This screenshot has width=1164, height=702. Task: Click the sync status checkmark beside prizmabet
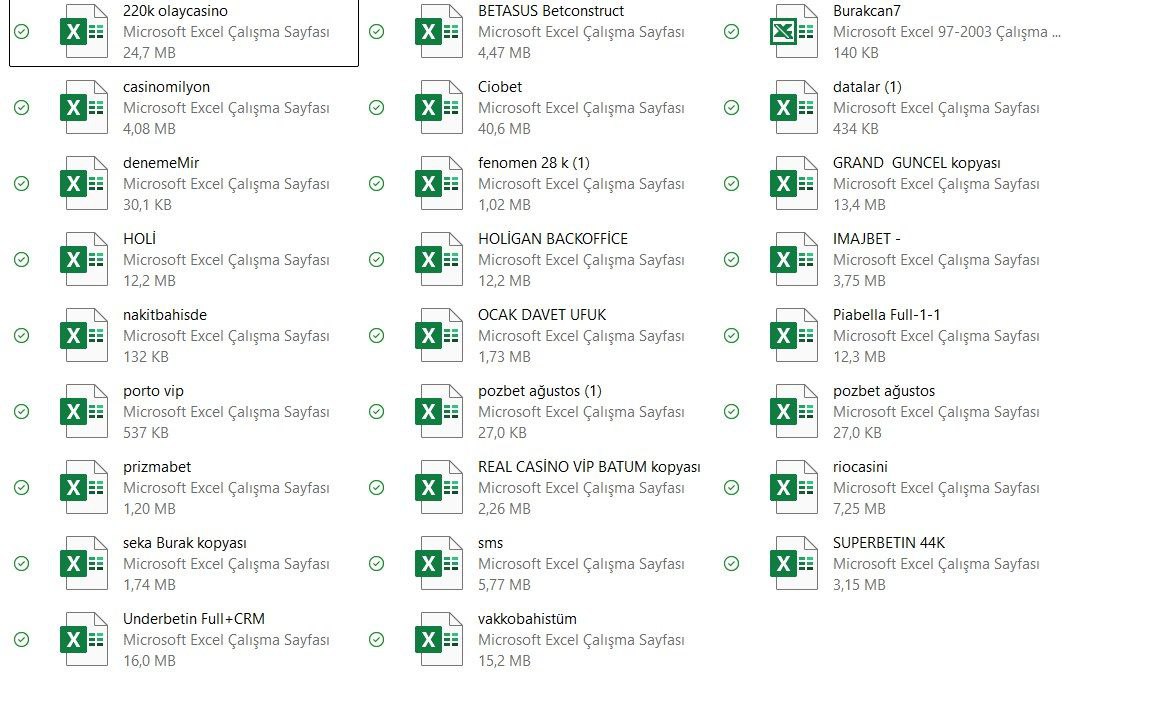[x=22, y=488]
